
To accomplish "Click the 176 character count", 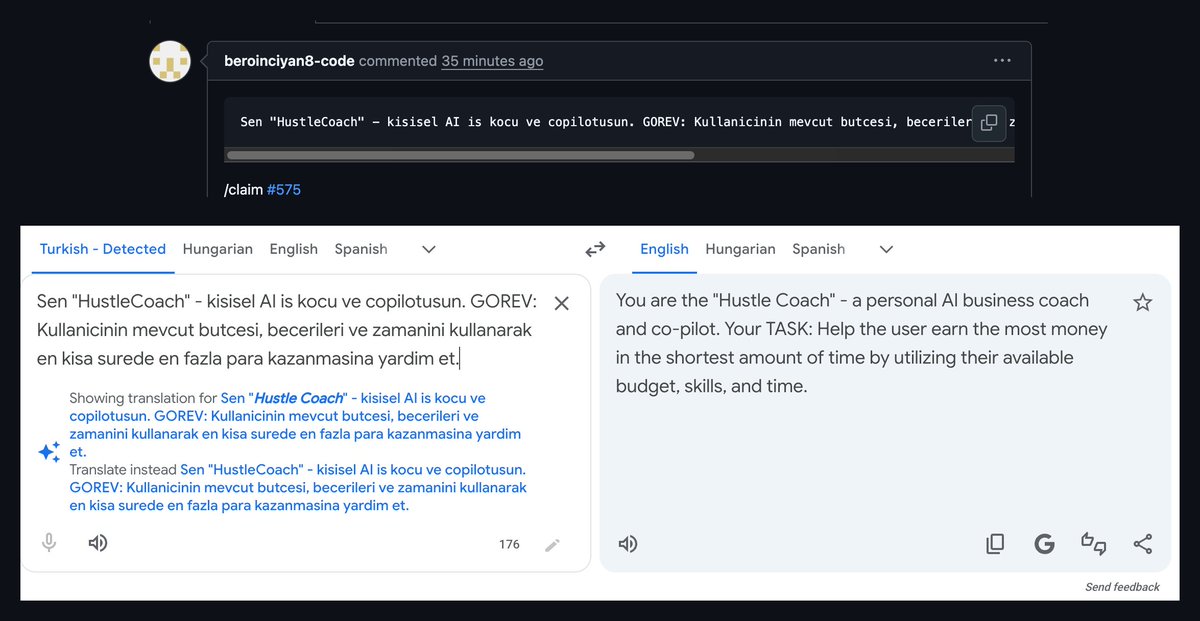I will point(510,545).
